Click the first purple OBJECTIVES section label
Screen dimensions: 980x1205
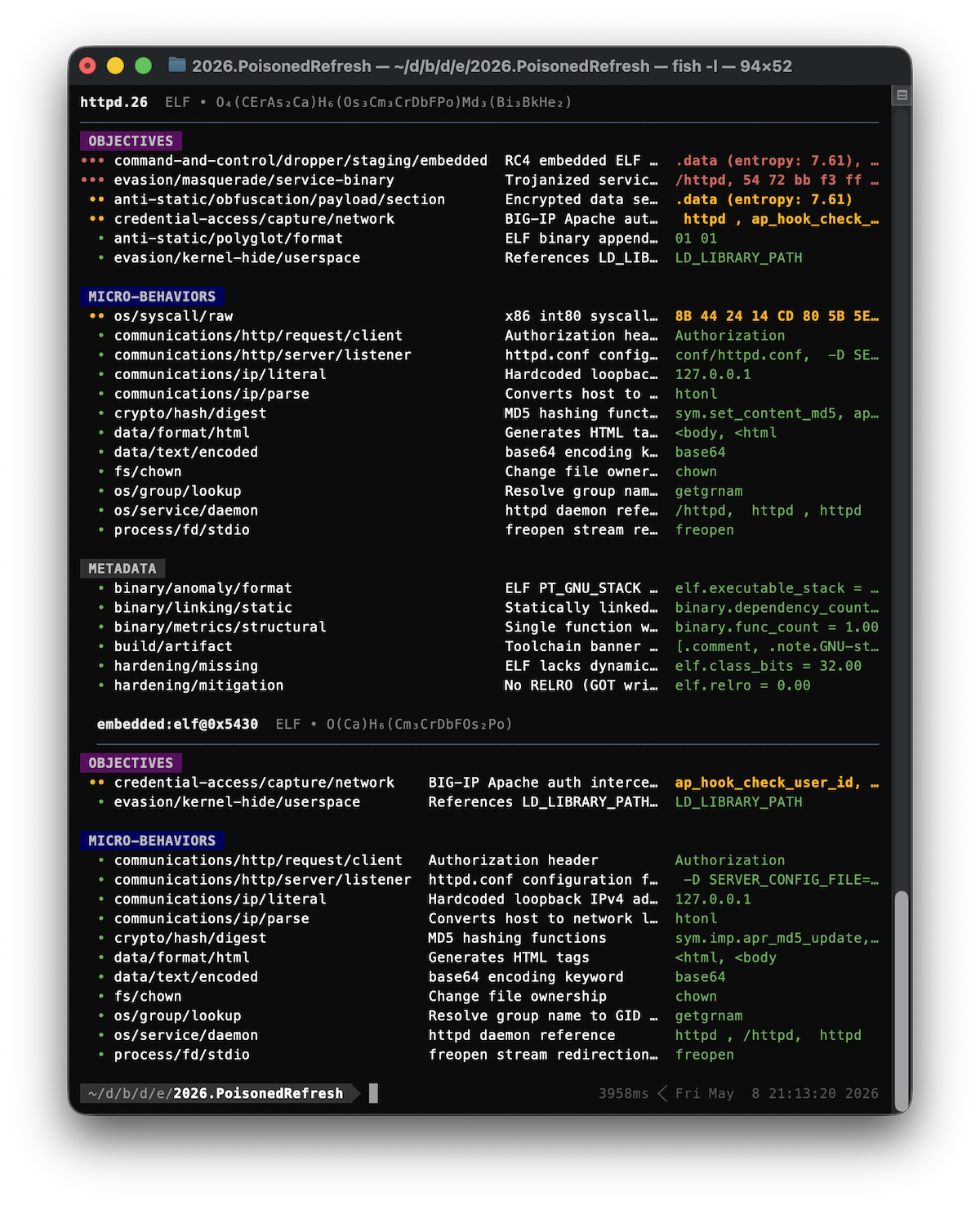coord(131,141)
